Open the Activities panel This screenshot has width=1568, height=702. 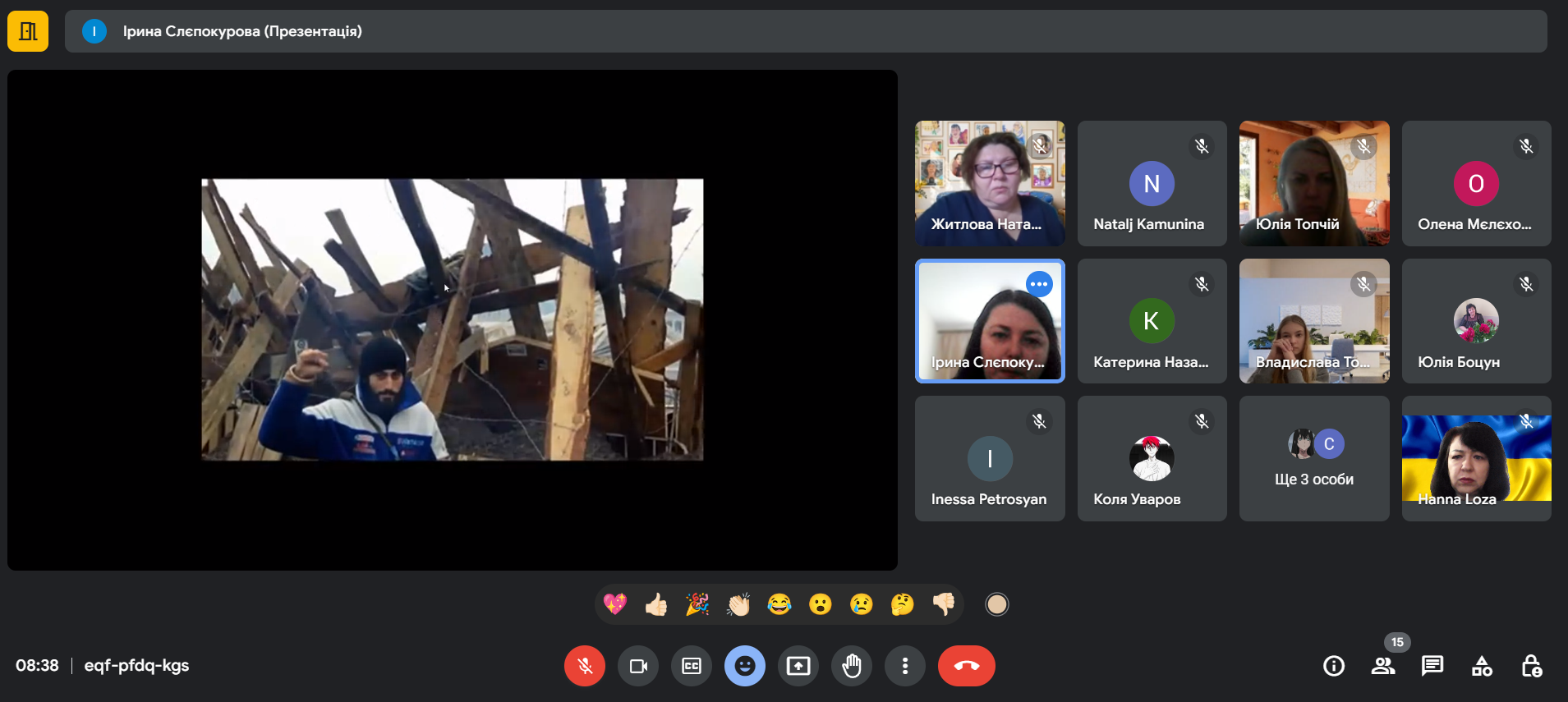pos(1482,666)
